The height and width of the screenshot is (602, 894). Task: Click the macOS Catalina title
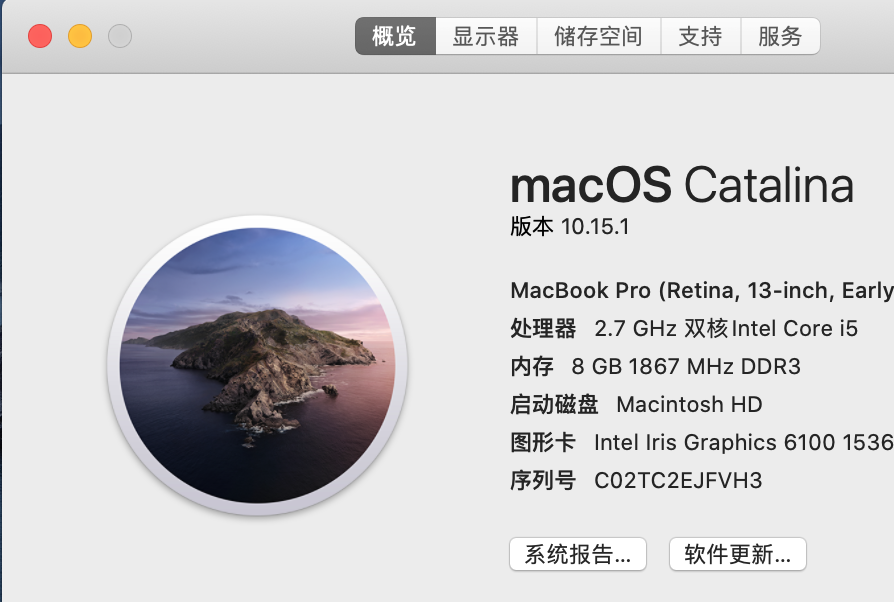(682, 186)
